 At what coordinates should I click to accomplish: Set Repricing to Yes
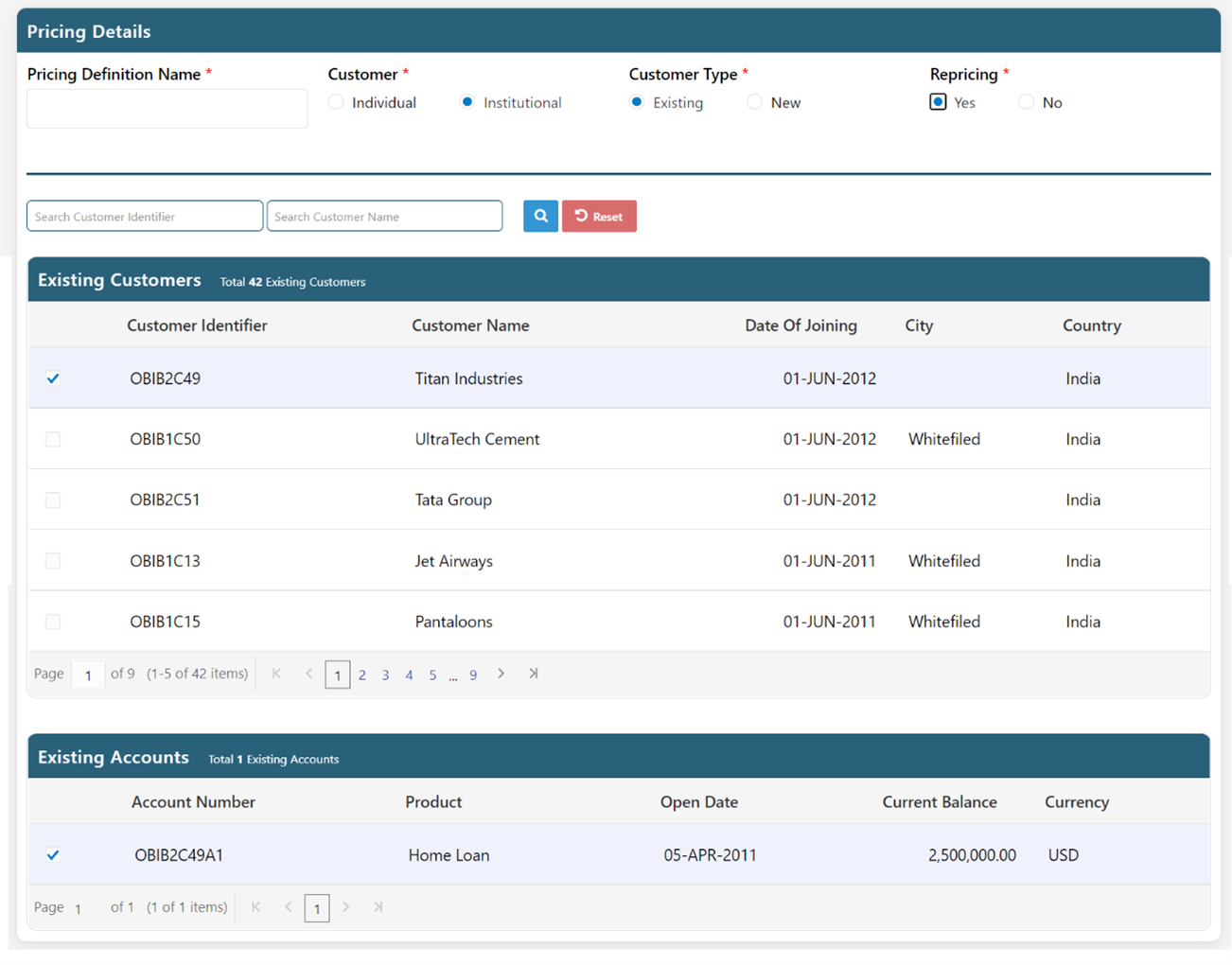click(938, 102)
